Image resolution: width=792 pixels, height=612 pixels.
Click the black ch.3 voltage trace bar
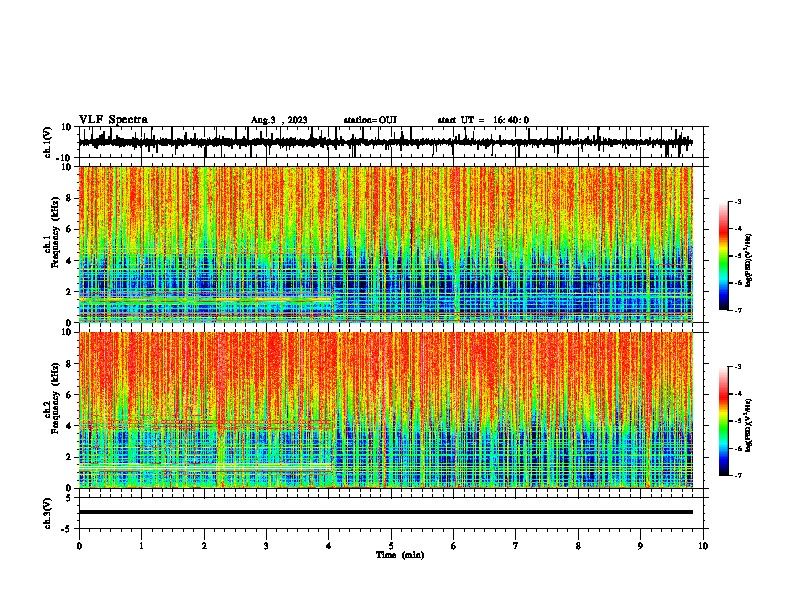pyautogui.click(x=385, y=512)
